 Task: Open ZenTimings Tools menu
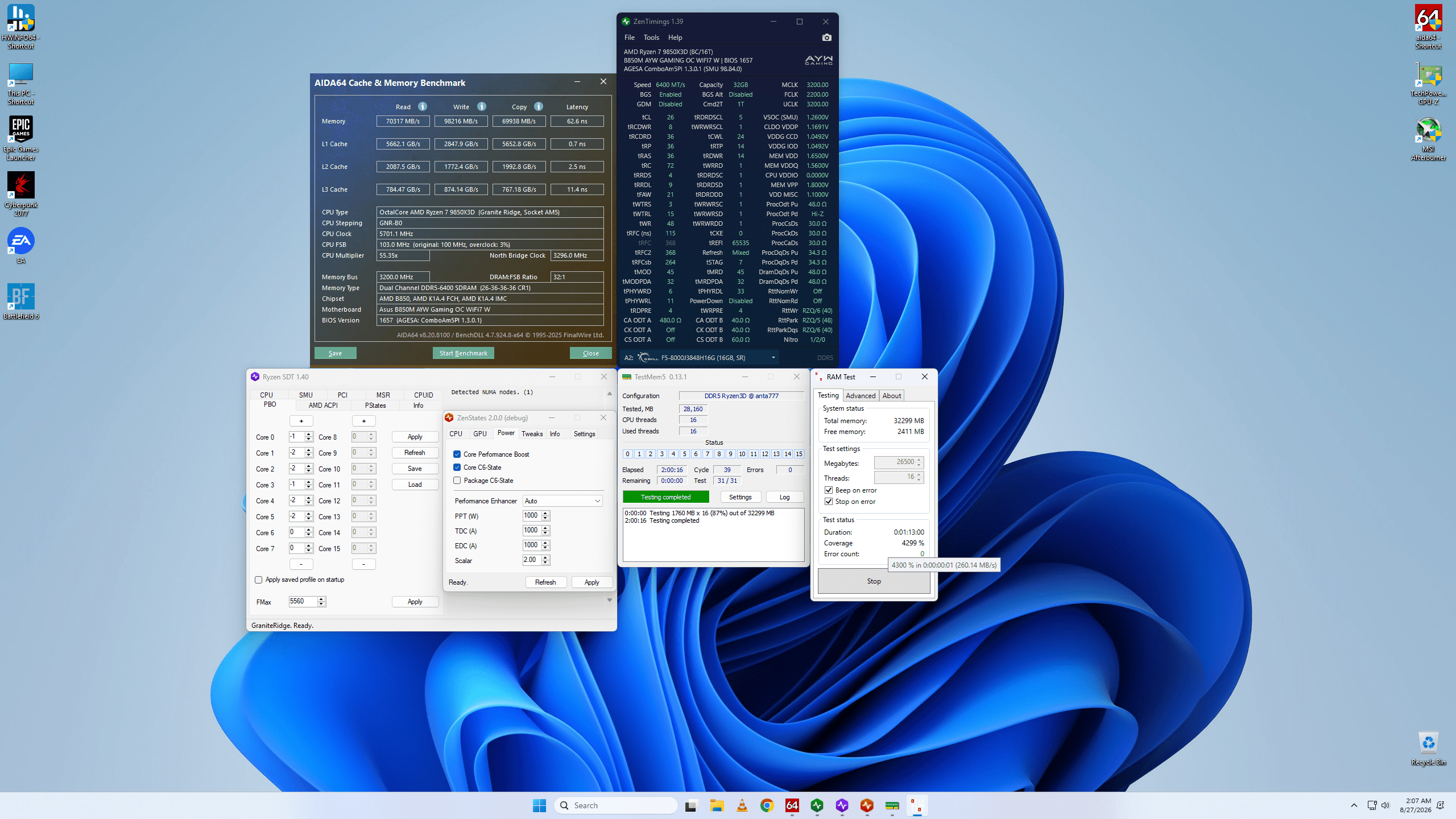coord(651,38)
